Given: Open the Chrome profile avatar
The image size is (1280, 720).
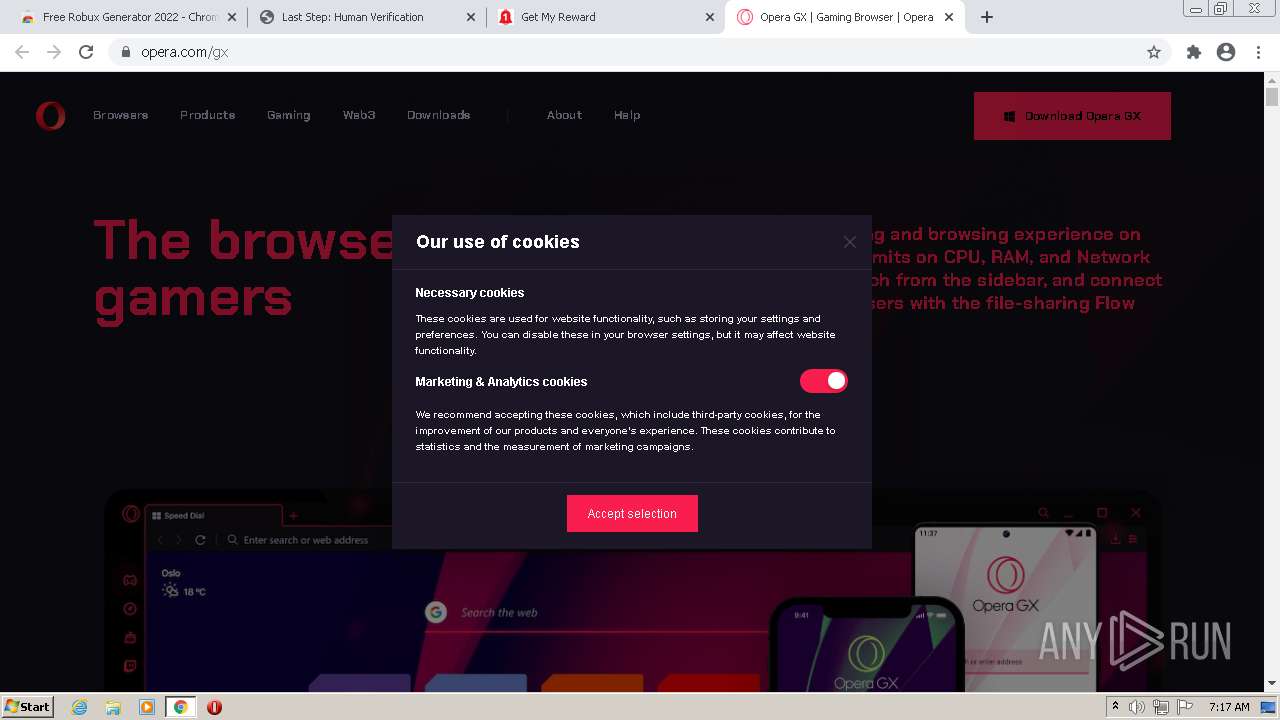Looking at the screenshot, I should tap(1226, 52).
